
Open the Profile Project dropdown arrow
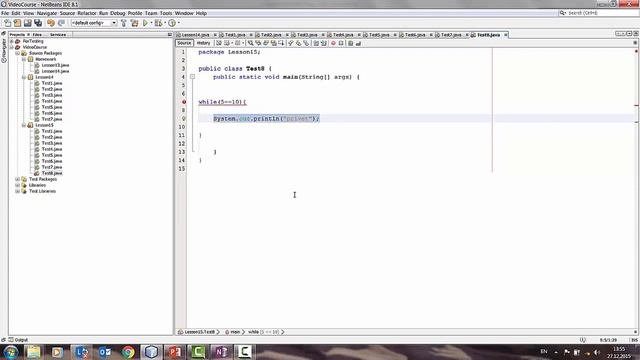point(178,23)
